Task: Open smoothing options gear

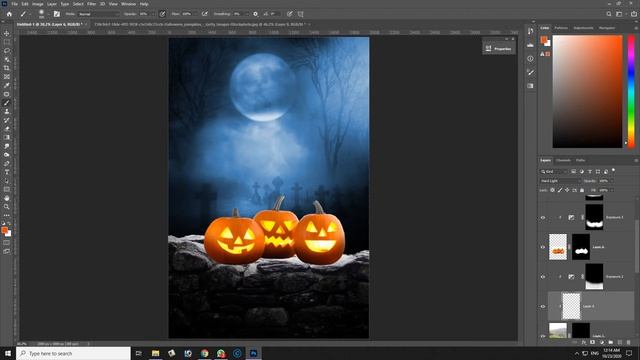Action: (256, 14)
